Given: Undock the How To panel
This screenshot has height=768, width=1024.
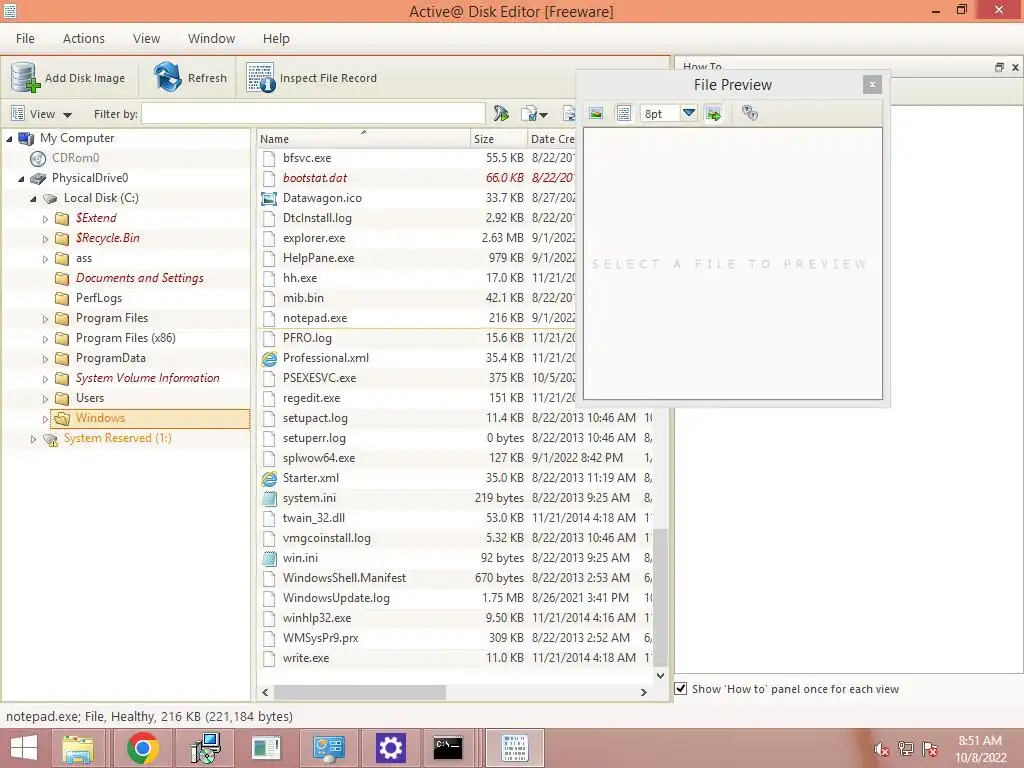Looking at the screenshot, I should pos(999,67).
